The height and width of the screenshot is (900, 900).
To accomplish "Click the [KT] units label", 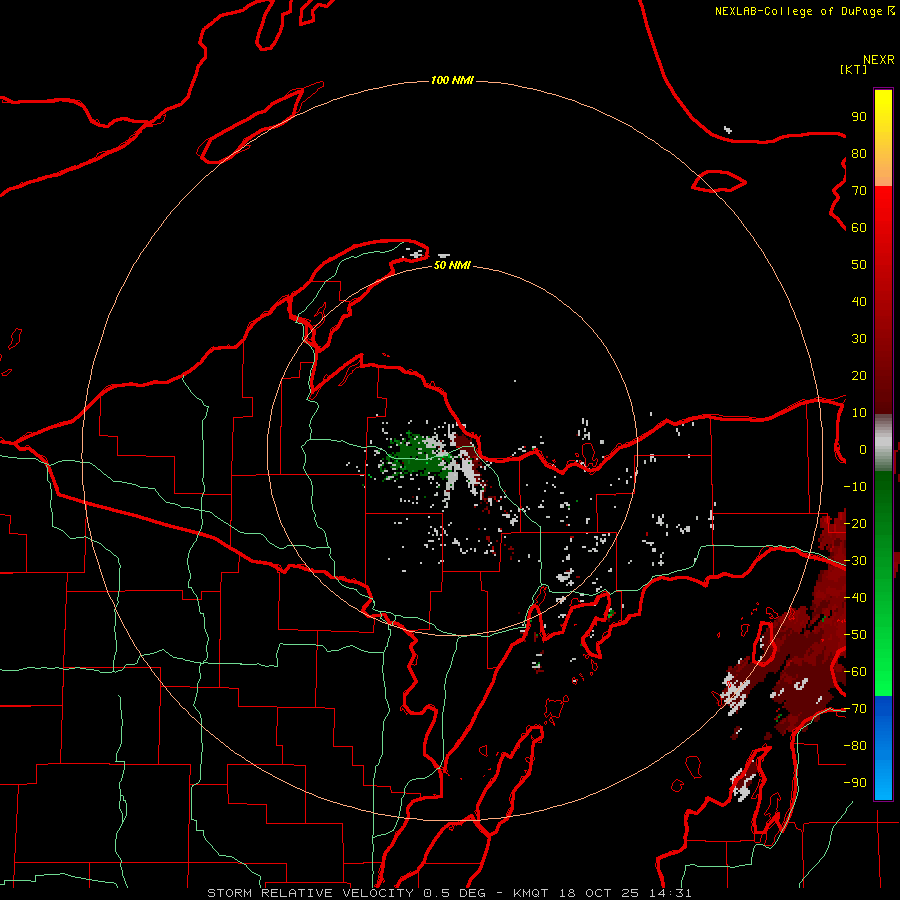I will tap(854, 69).
